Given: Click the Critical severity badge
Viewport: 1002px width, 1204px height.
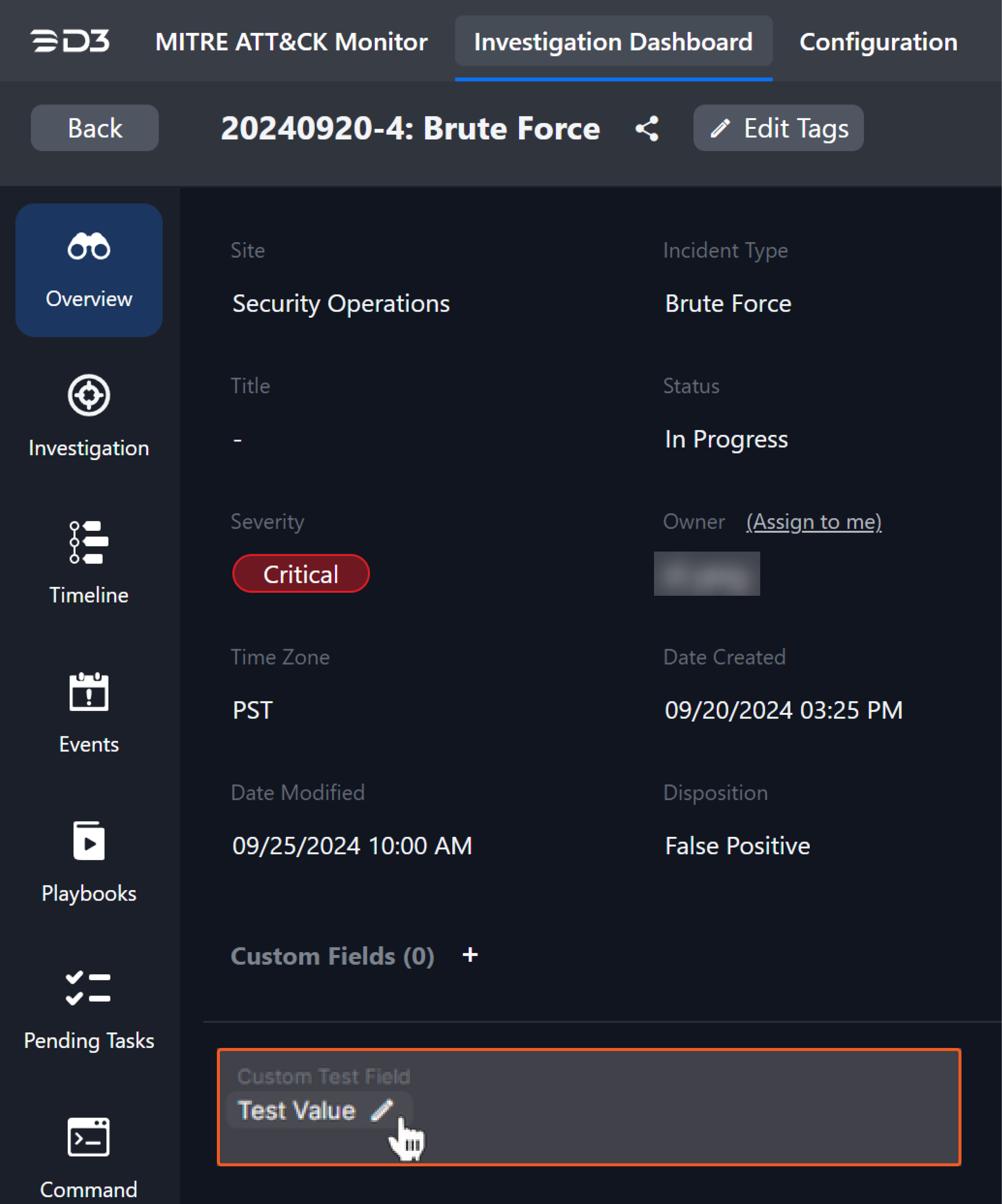Looking at the screenshot, I should tap(300, 574).
